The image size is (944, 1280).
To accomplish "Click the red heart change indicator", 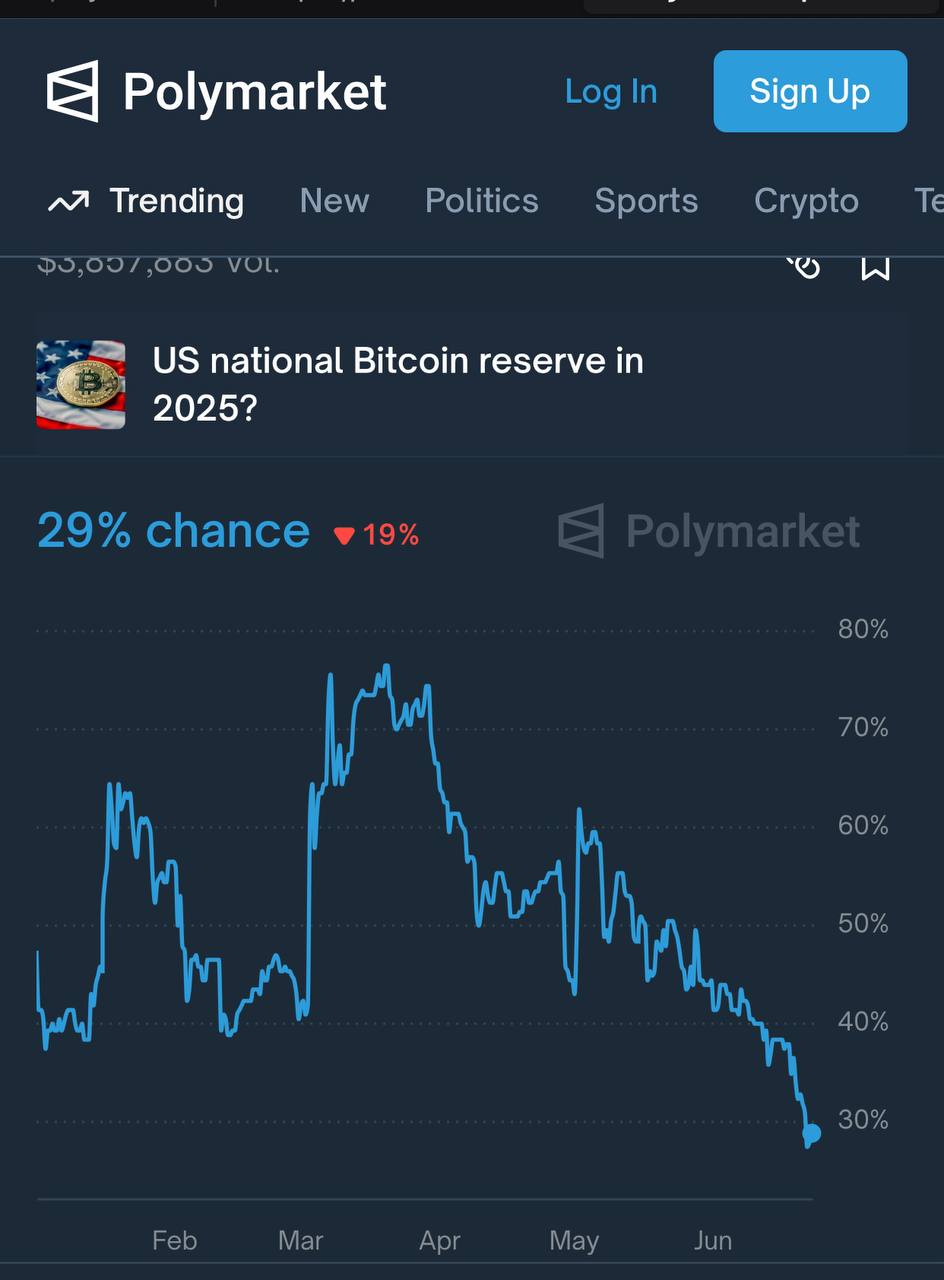I will [x=378, y=534].
